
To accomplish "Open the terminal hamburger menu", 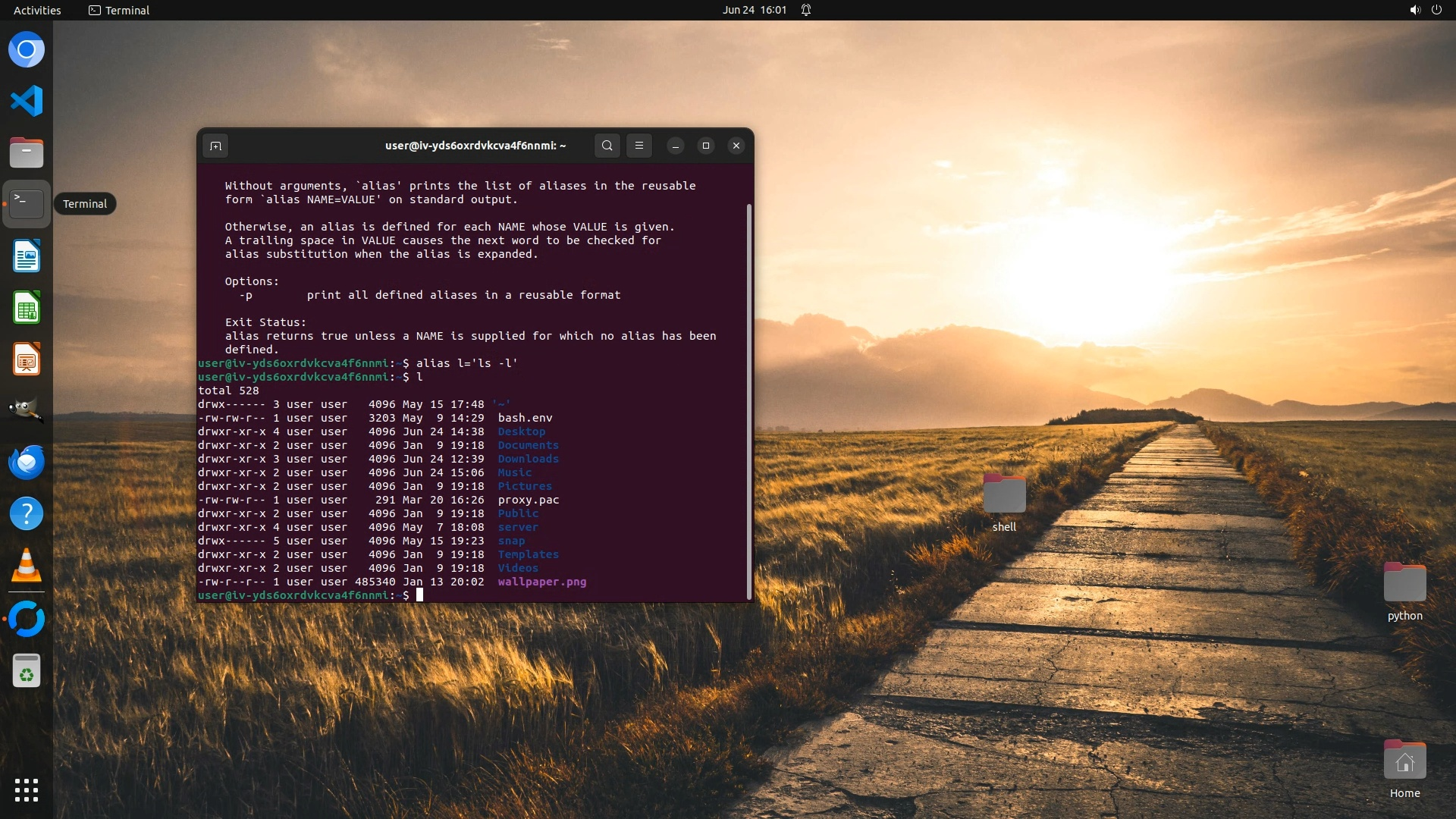I will tap(639, 146).
